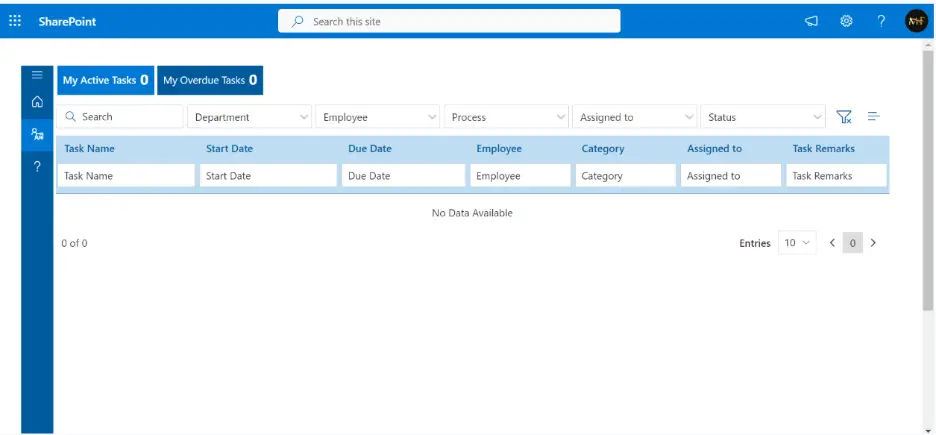Click the sidebar help question icon
The width and height of the screenshot is (936, 435).
click(37, 166)
